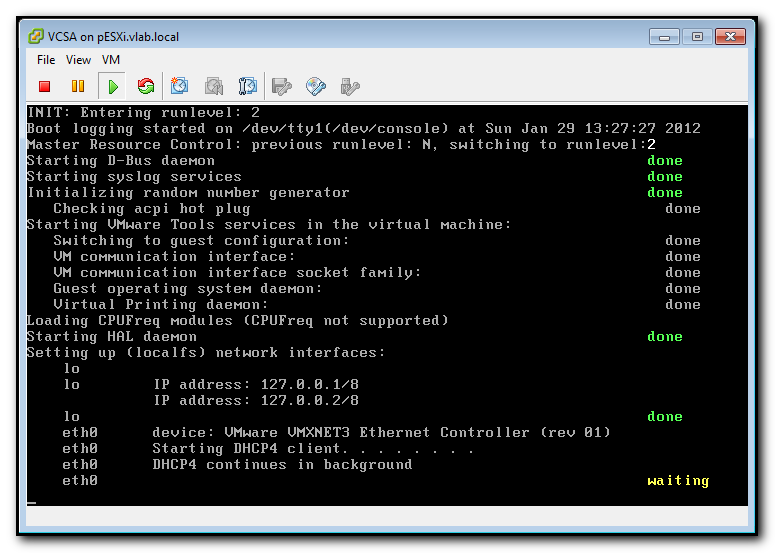This screenshot has height=553, width=775.
Task: Click 'Starting DHCP4 client' text
Action: click(246, 449)
